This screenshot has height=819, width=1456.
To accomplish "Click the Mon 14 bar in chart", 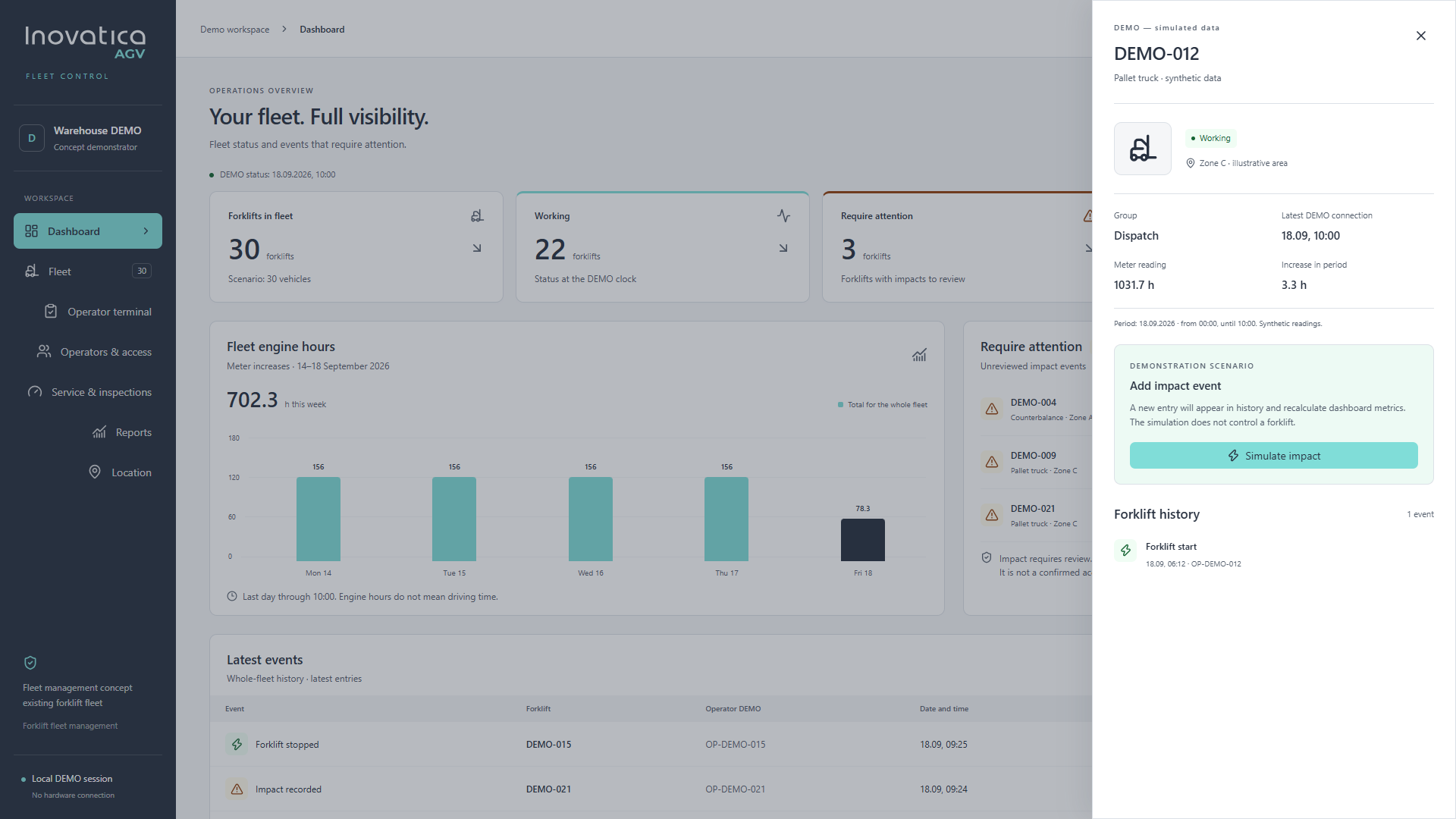I will [318, 519].
